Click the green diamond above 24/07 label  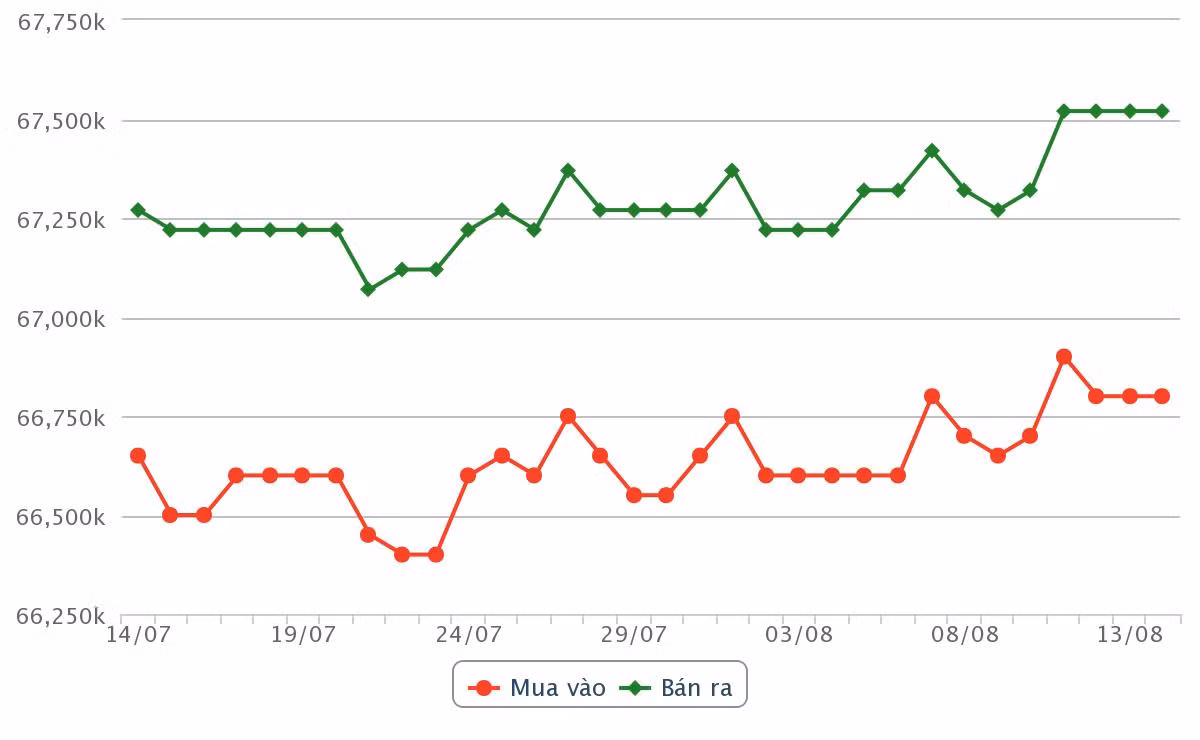468,230
